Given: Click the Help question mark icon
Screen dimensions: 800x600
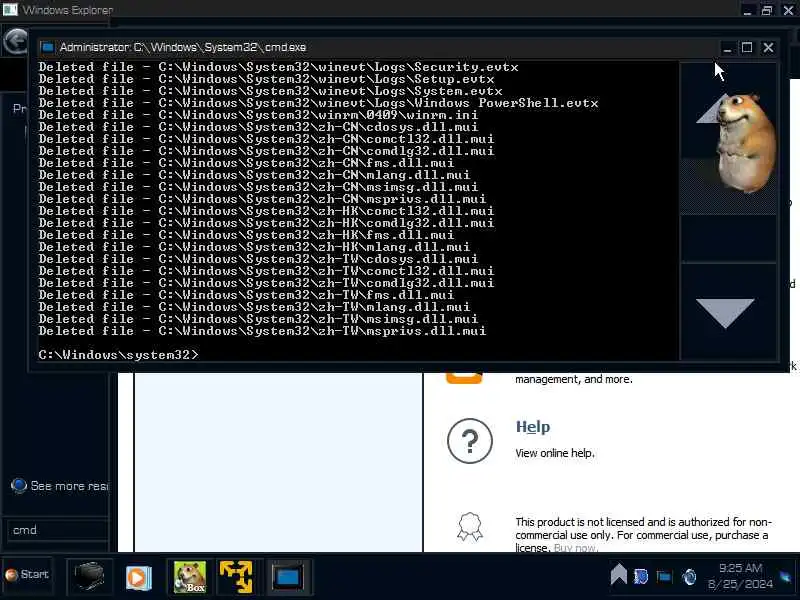Looking at the screenshot, I should point(470,441).
